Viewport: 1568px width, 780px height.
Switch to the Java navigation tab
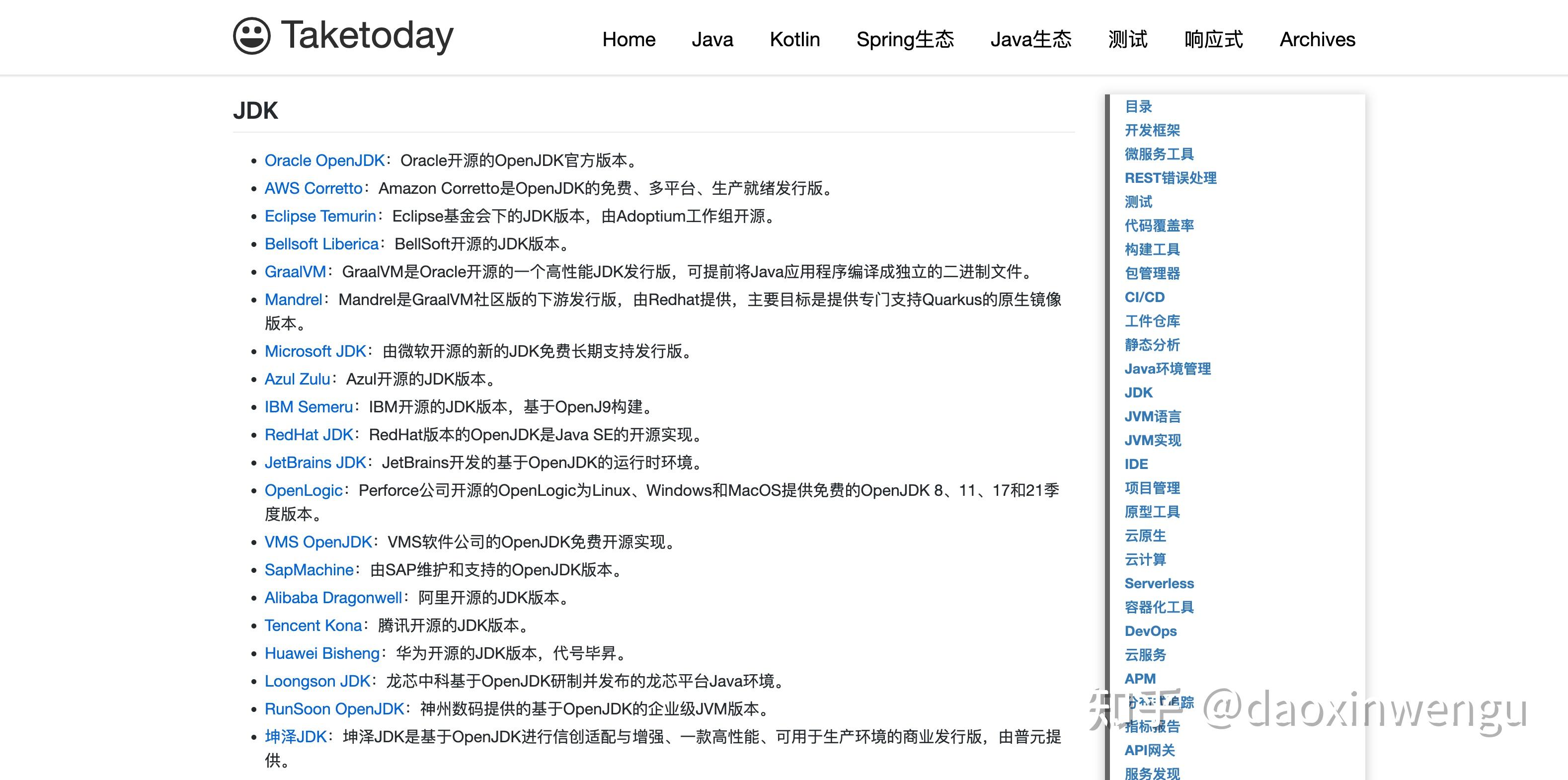pos(712,39)
